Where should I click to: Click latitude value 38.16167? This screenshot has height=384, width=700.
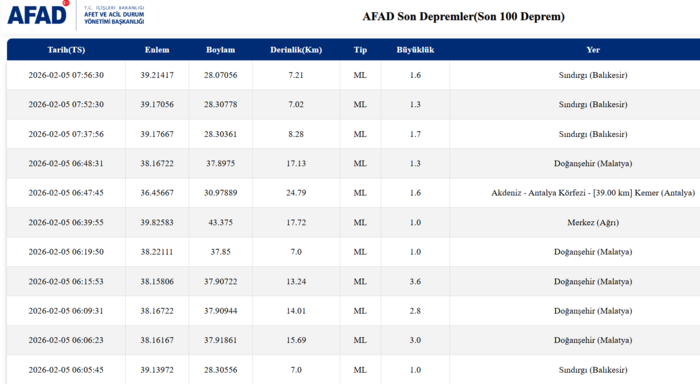point(157,340)
